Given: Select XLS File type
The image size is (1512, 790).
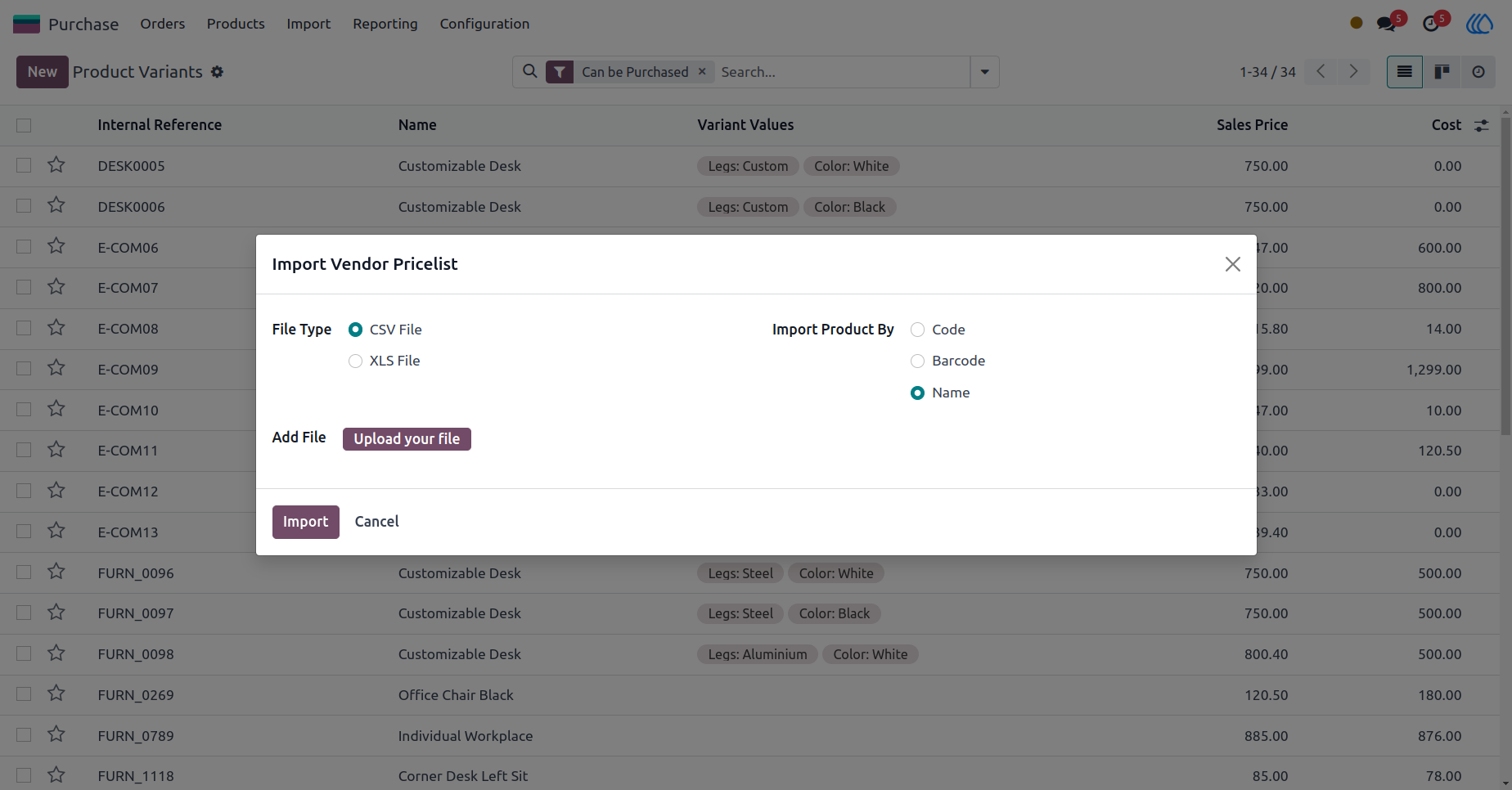Looking at the screenshot, I should [355, 361].
